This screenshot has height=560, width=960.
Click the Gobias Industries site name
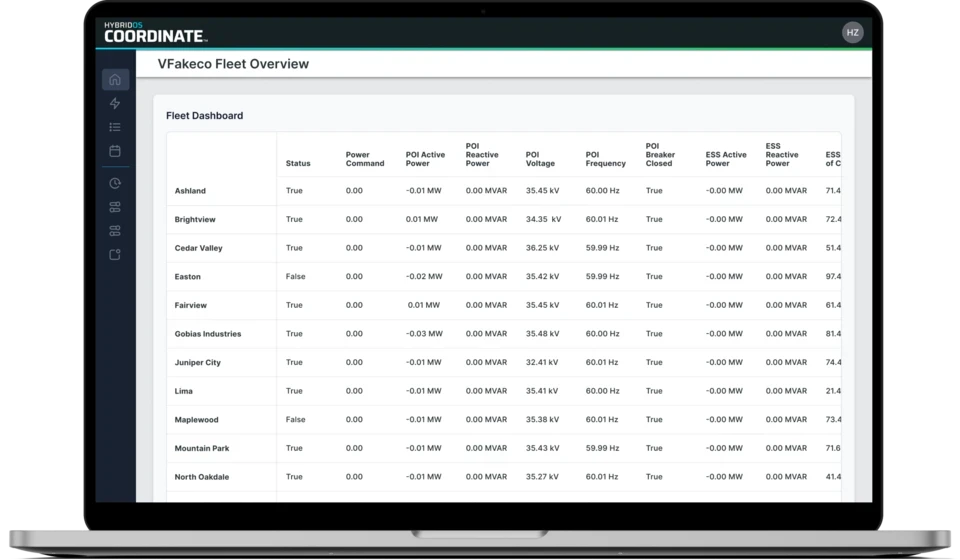tap(207, 334)
